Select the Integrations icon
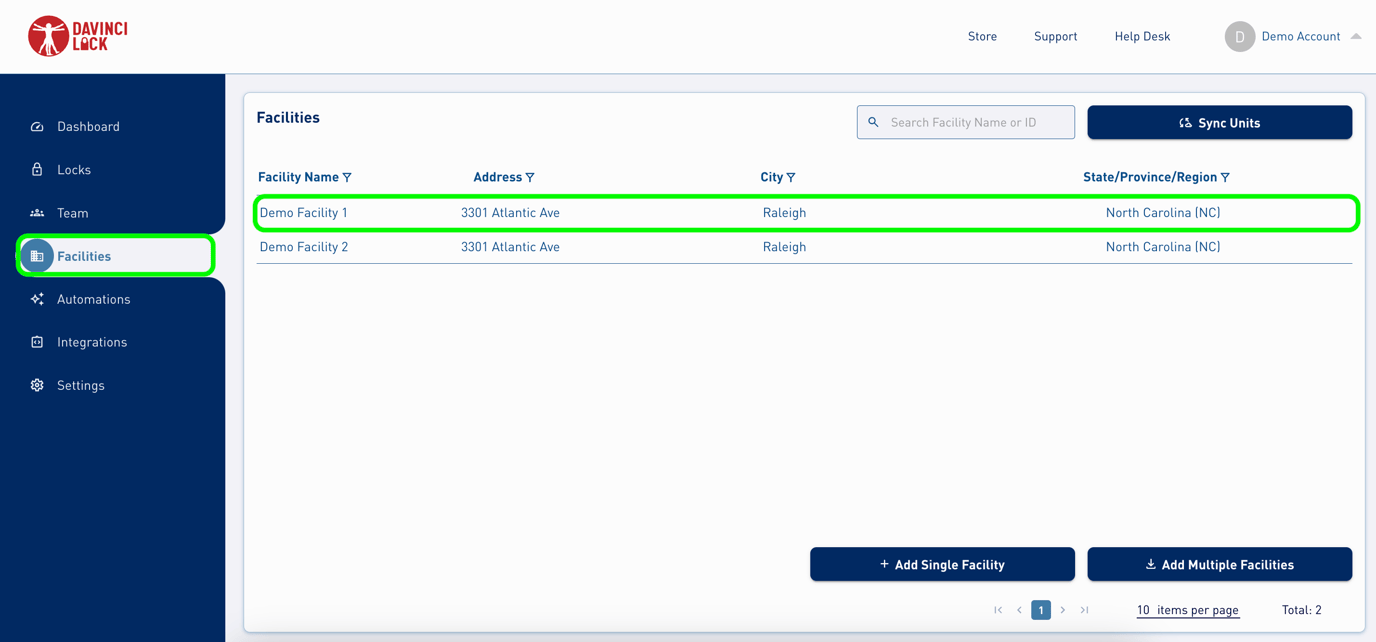The height and width of the screenshot is (642, 1376). click(x=37, y=341)
